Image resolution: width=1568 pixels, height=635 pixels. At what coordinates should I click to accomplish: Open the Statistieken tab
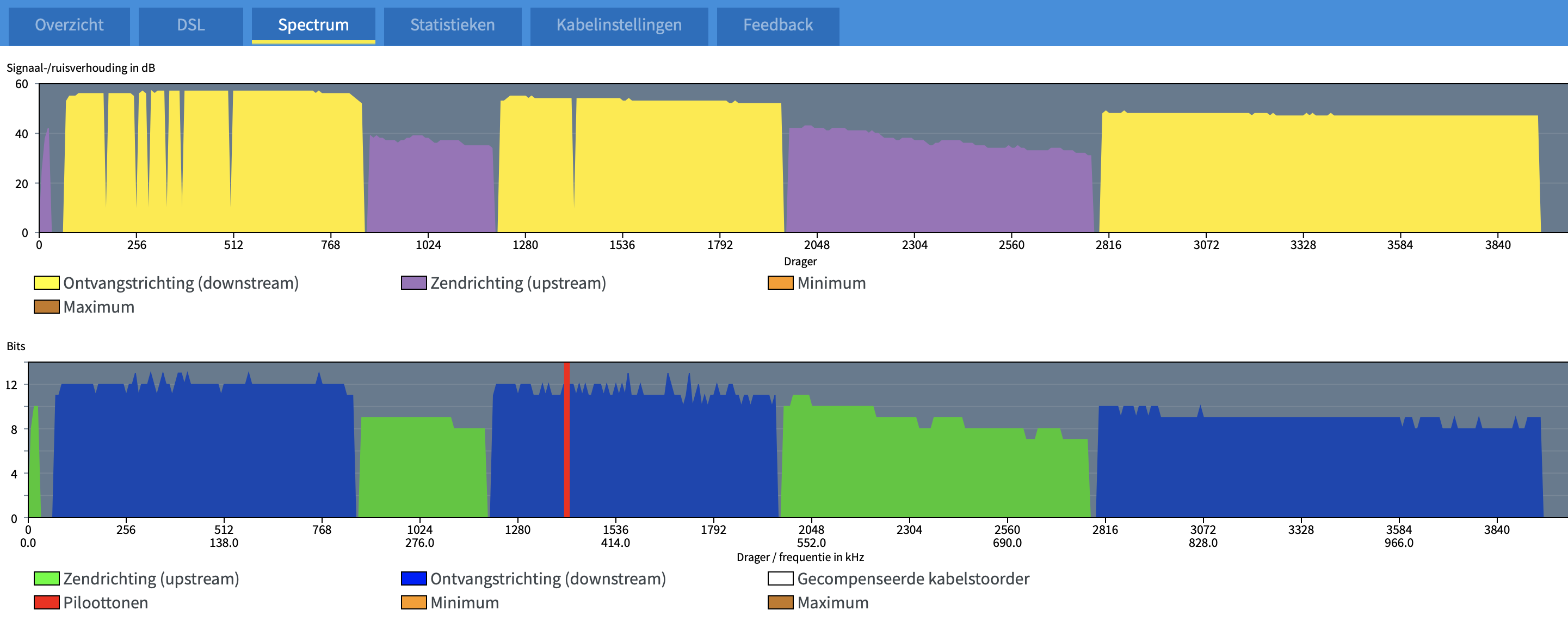pos(452,25)
